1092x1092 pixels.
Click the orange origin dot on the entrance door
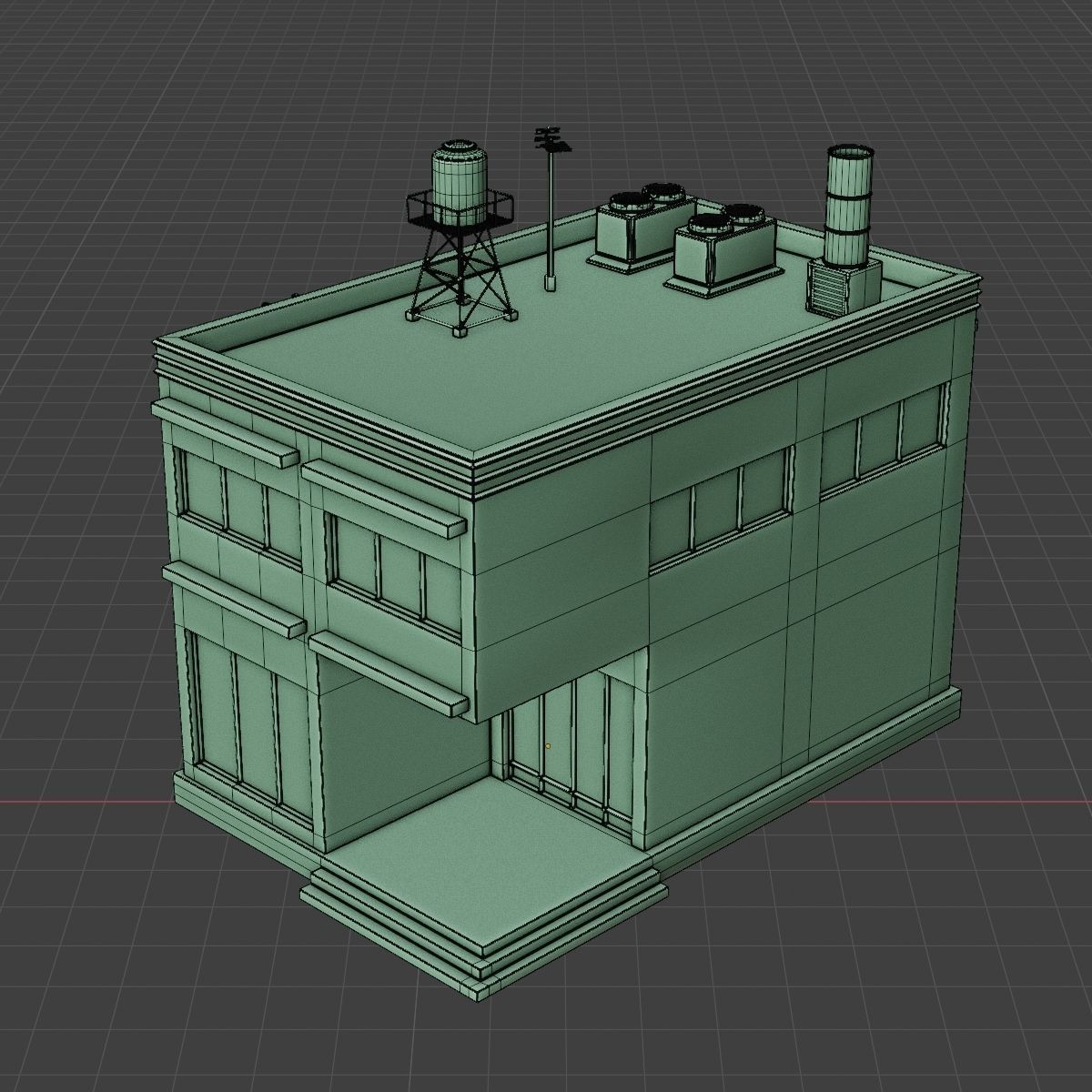tap(548, 746)
